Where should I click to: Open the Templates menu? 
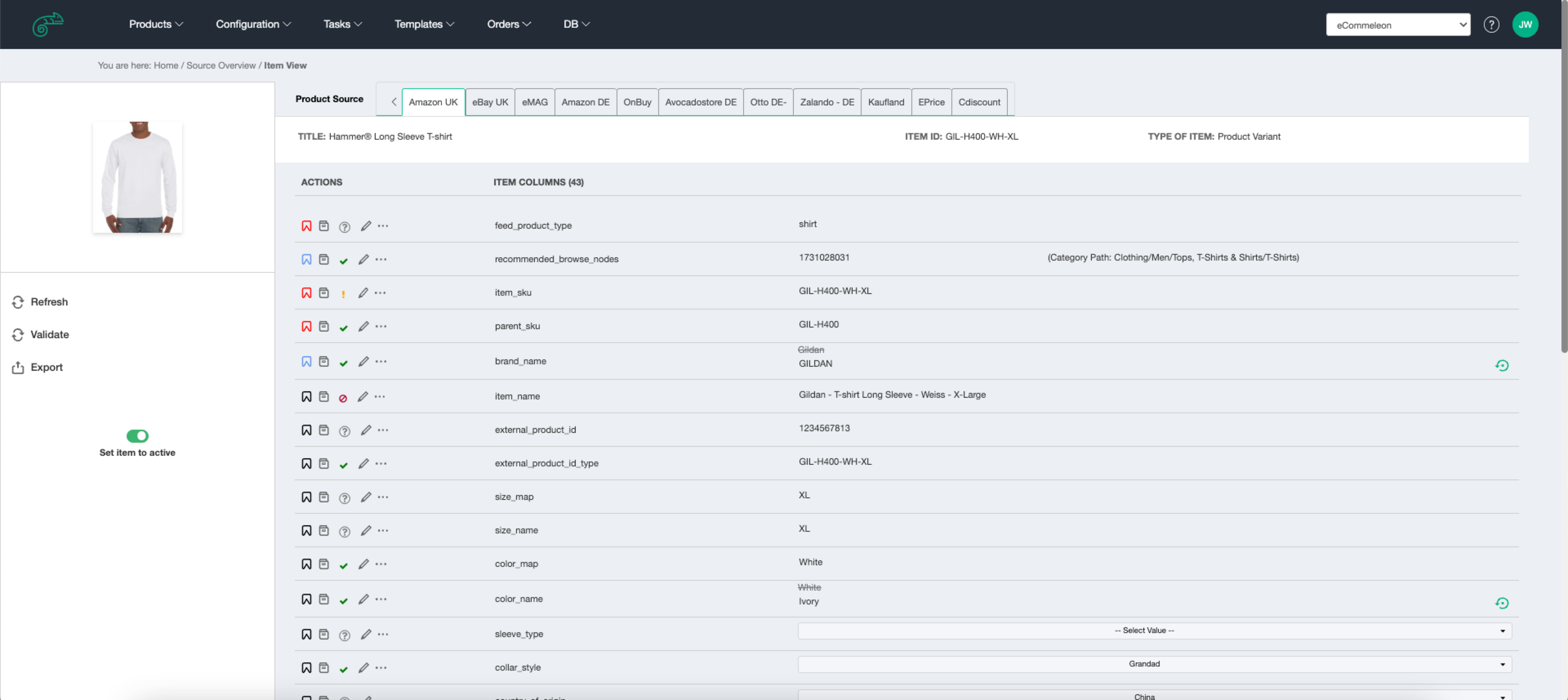click(424, 25)
